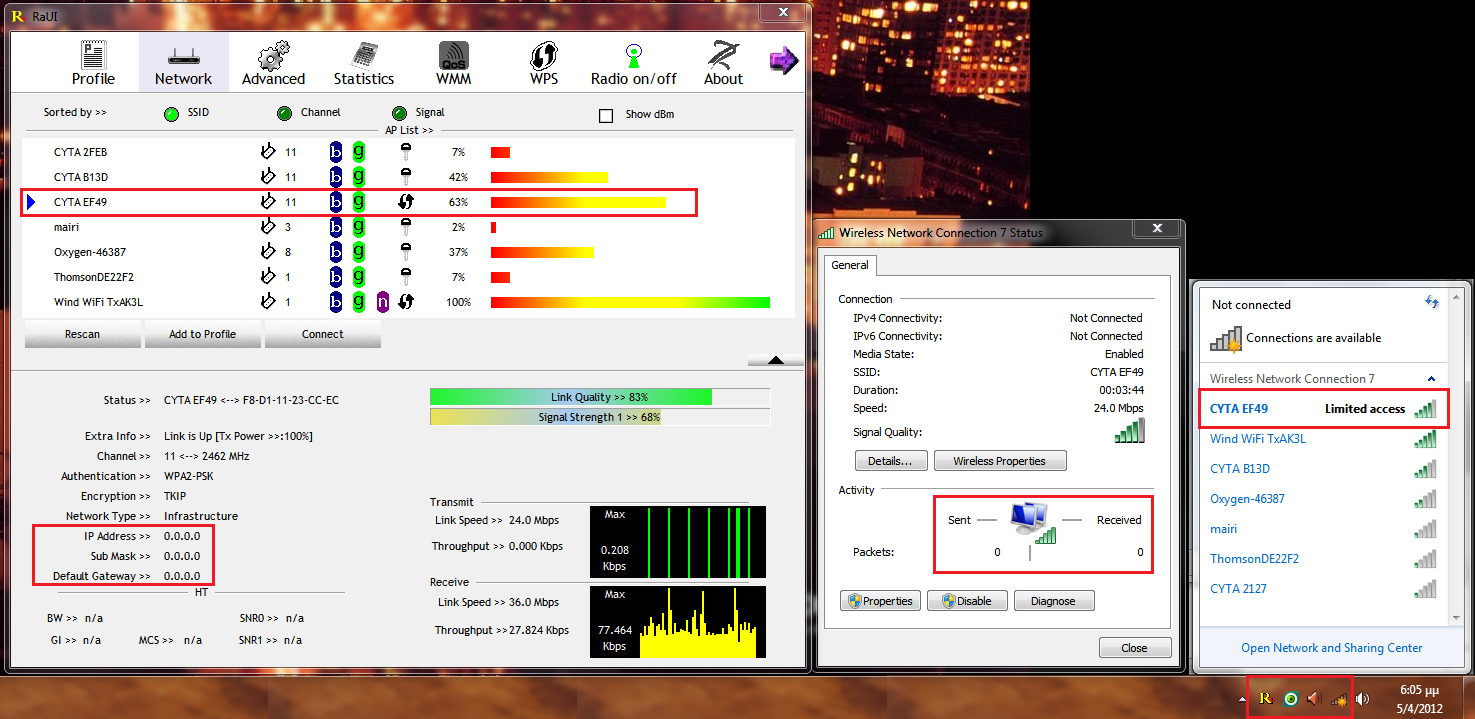Viewport: 1475px width, 719px height.
Task: Select CYTA 2127 in network flyout
Action: tap(1324, 589)
